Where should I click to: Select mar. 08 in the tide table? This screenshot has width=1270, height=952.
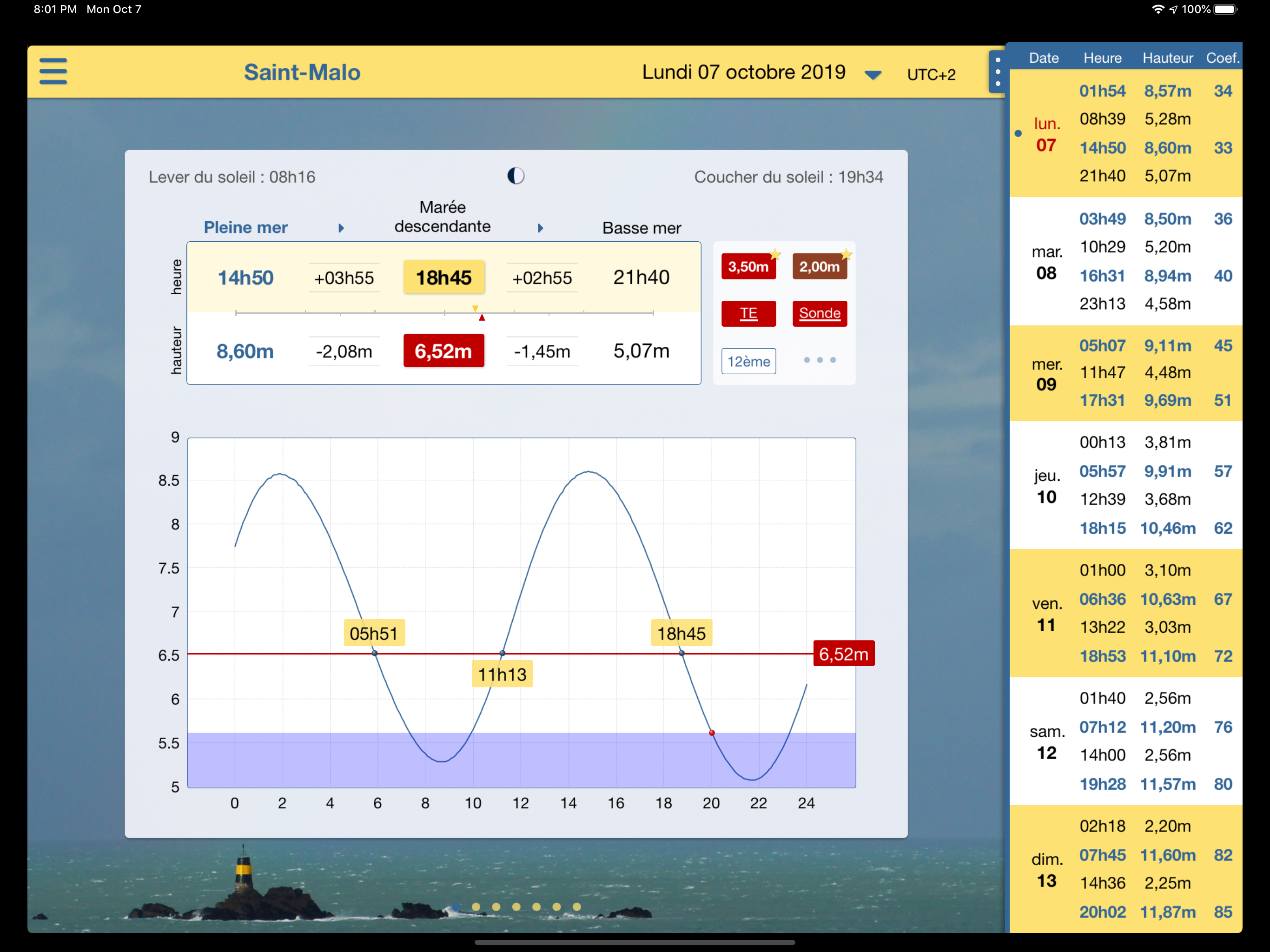tap(1046, 262)
